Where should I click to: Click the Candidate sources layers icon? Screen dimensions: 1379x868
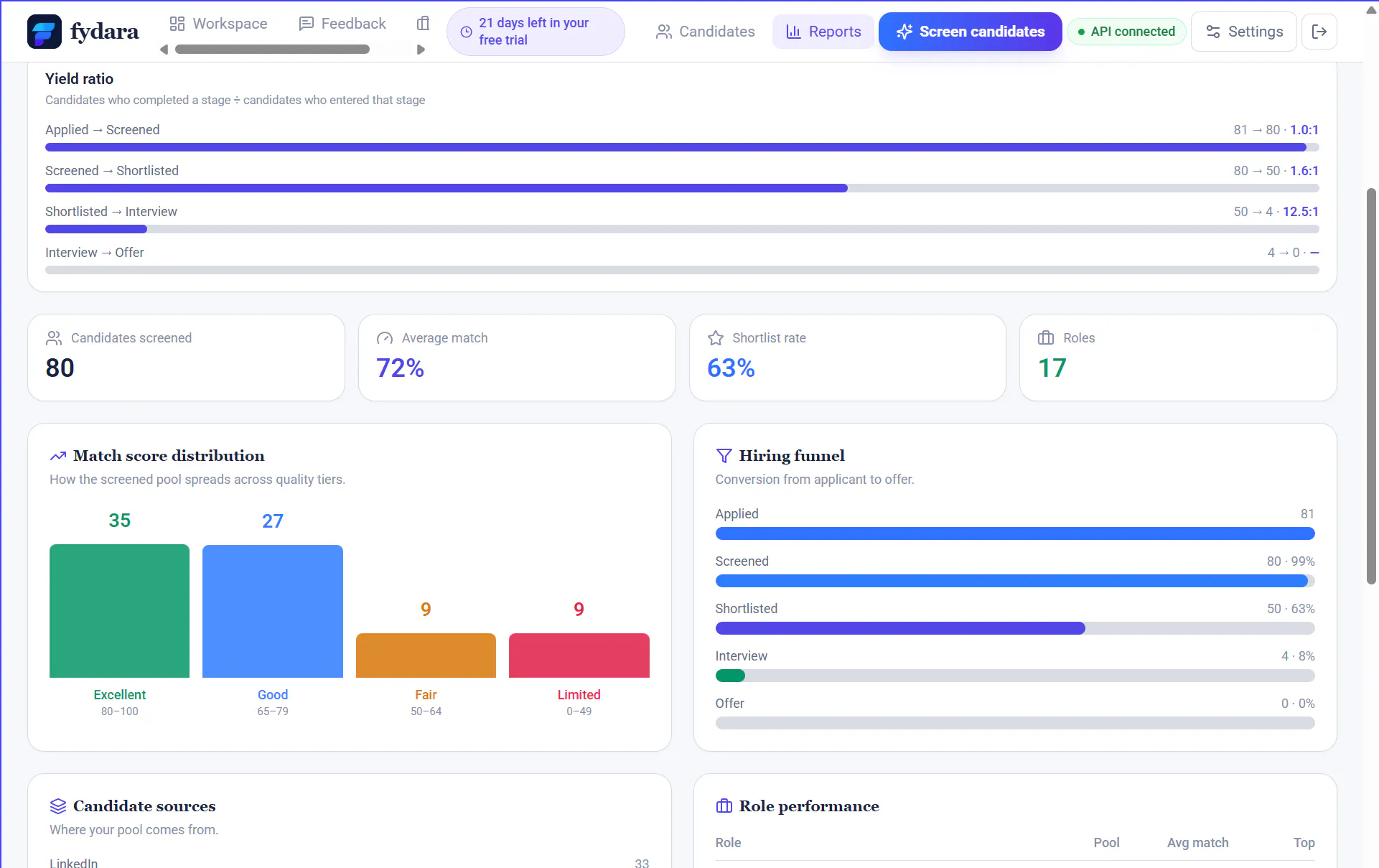tap(58, 806)
